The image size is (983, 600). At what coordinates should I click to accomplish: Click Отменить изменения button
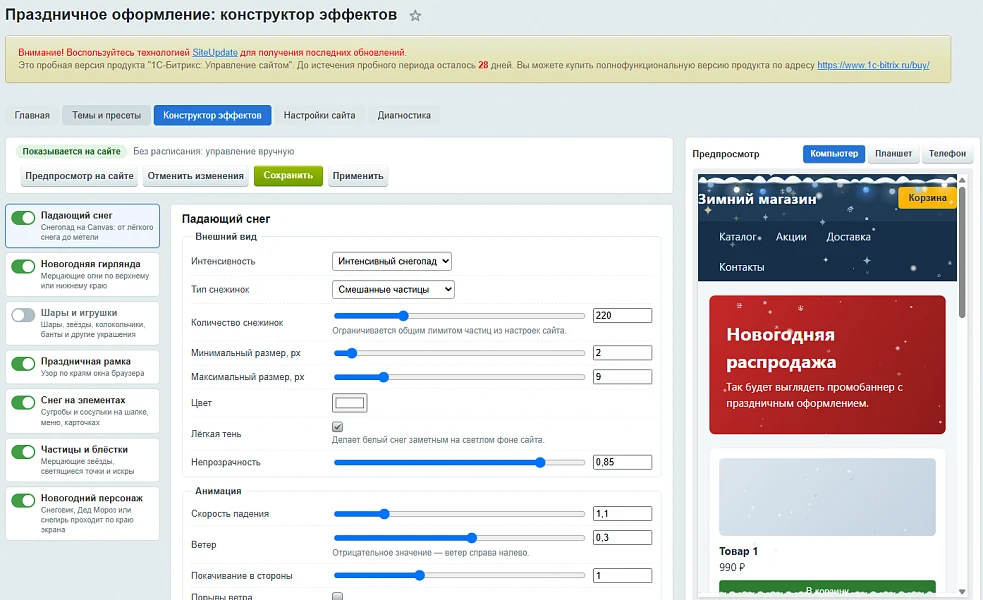point(196,176)
